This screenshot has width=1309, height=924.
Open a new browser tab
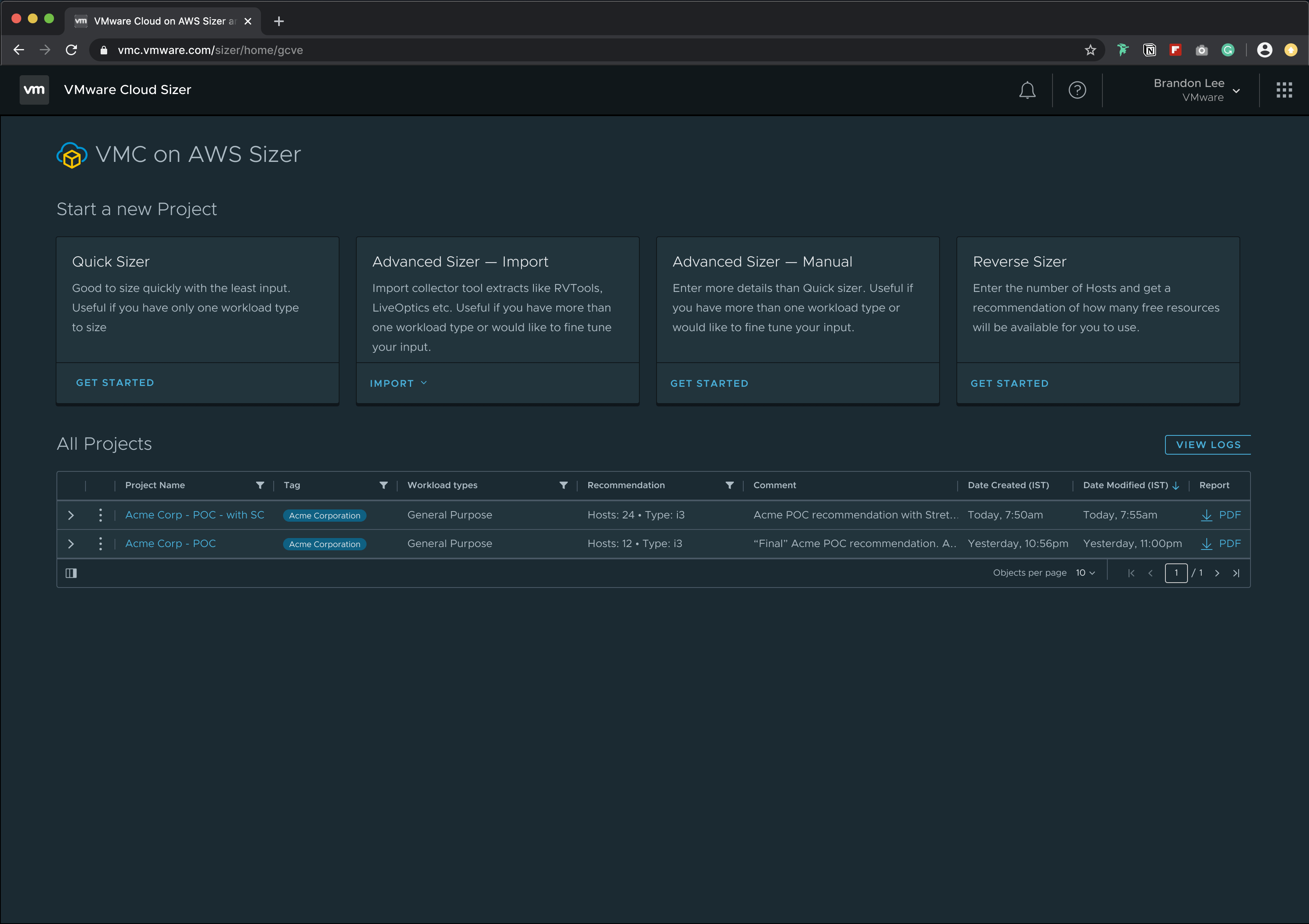click(x=279, y=22)
